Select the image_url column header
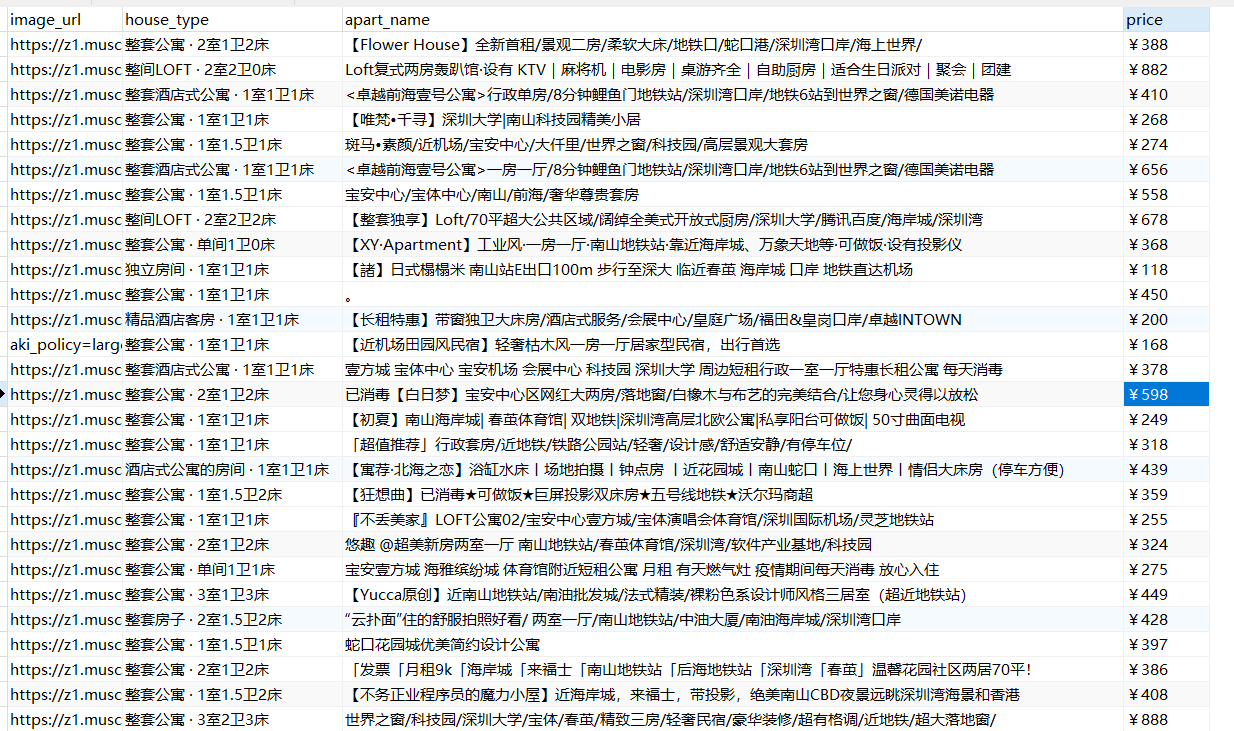The image size is (1234, 731). coord(40,19)
